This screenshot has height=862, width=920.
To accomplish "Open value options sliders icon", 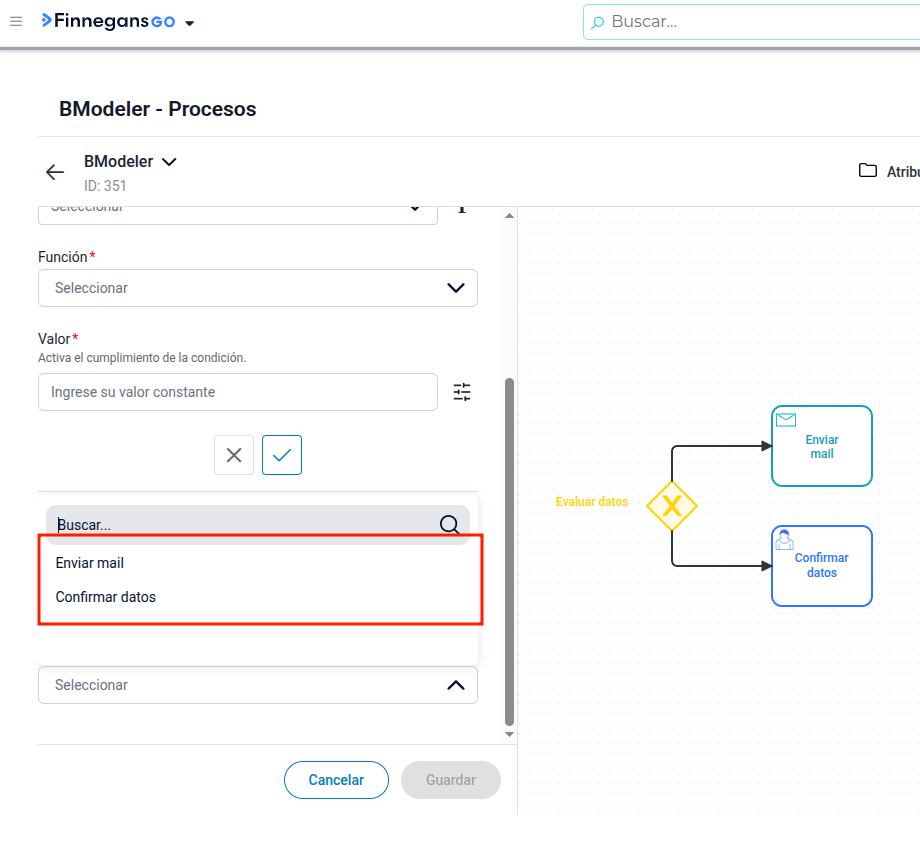I will coord(462,392).
